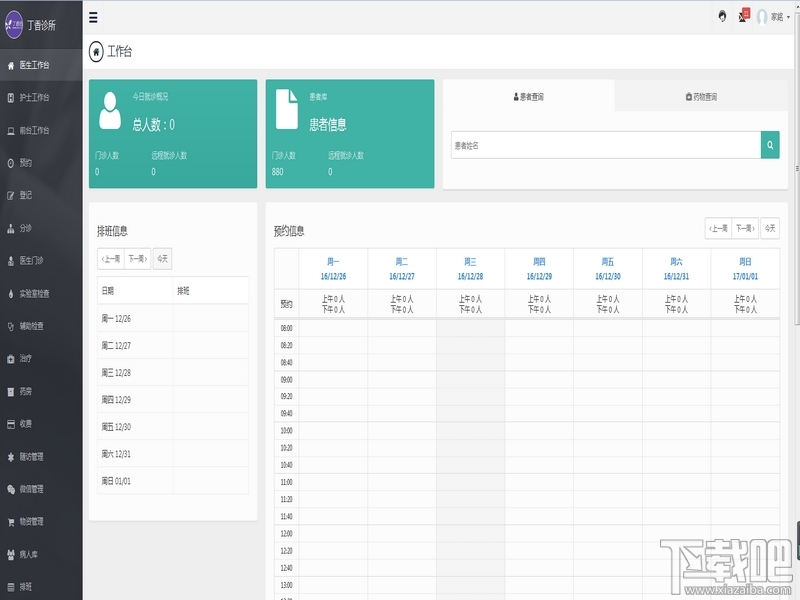Viewport: 800px width, 600px height.
Task: Open the 周日 17/01/01 column header
Action: pos(745,269)
